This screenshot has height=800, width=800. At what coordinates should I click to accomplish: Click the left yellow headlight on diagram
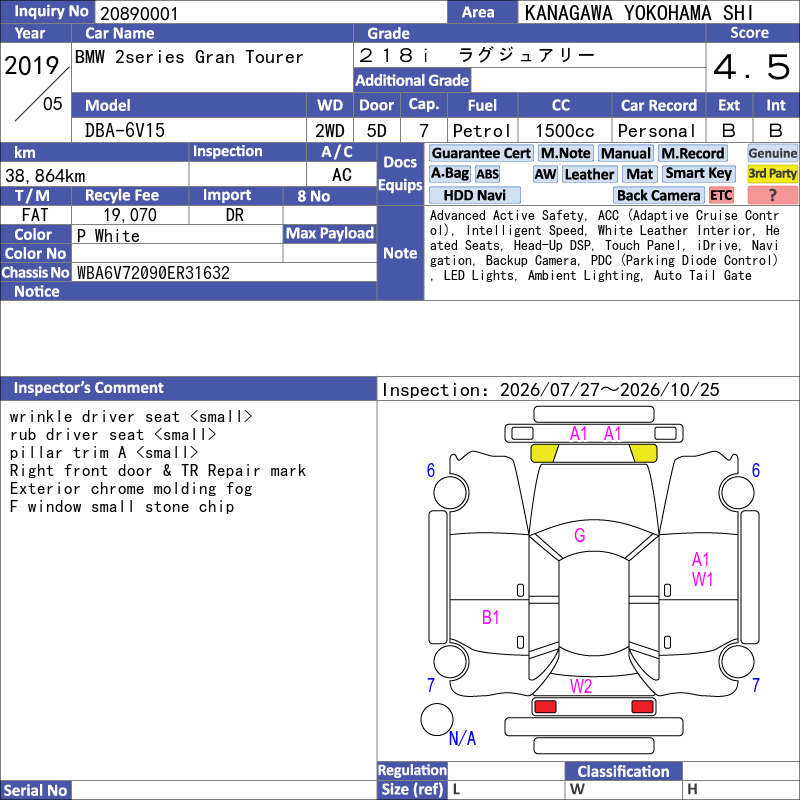tap(544, 453)
